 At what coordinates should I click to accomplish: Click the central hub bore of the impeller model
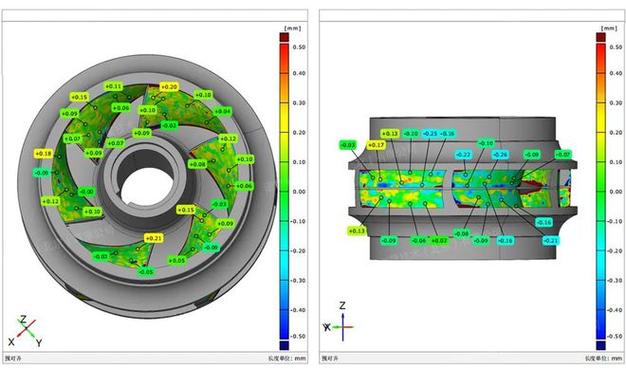coord(147,187)
